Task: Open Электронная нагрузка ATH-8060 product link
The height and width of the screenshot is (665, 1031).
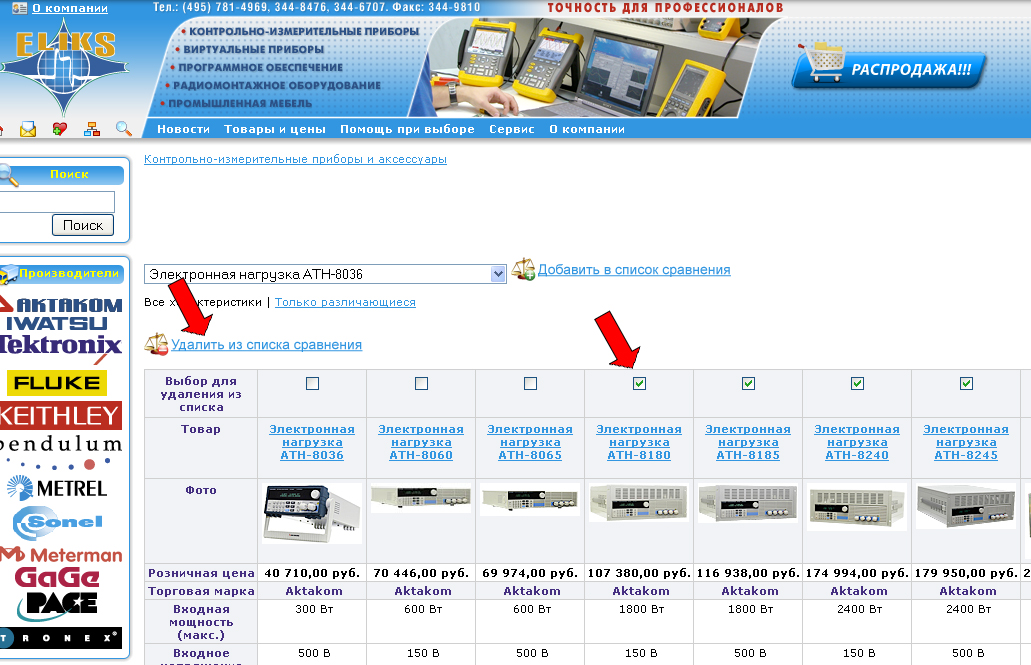Action: (x=421, y=442)
